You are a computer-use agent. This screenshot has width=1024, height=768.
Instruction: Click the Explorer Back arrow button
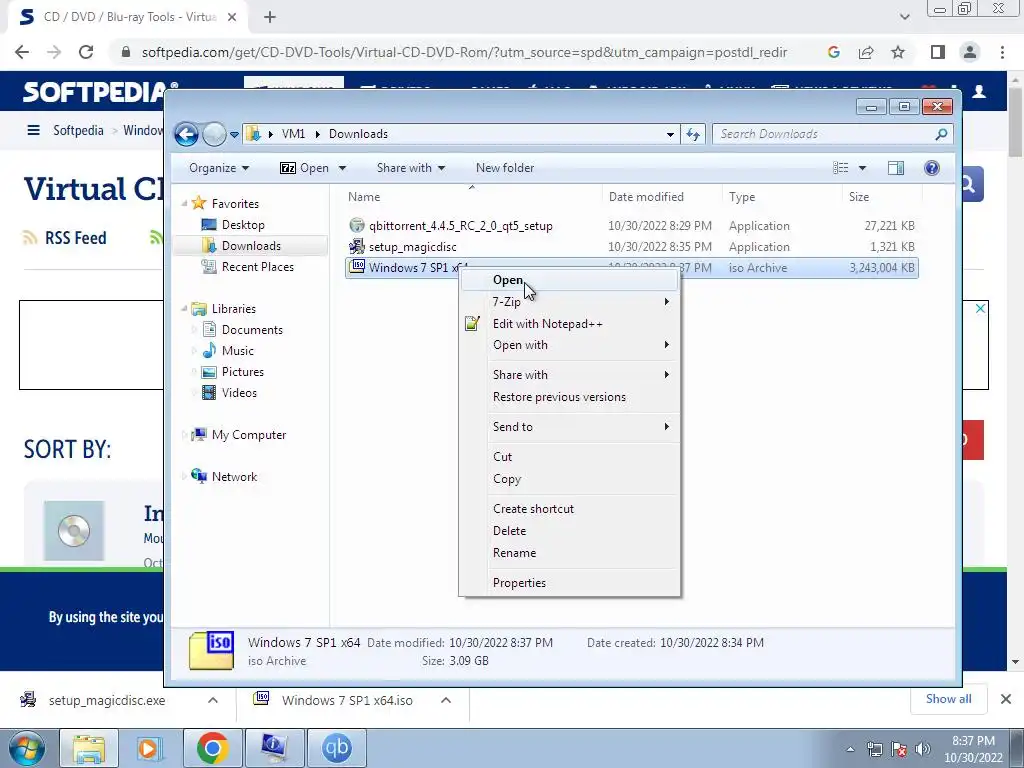point(186,135)
